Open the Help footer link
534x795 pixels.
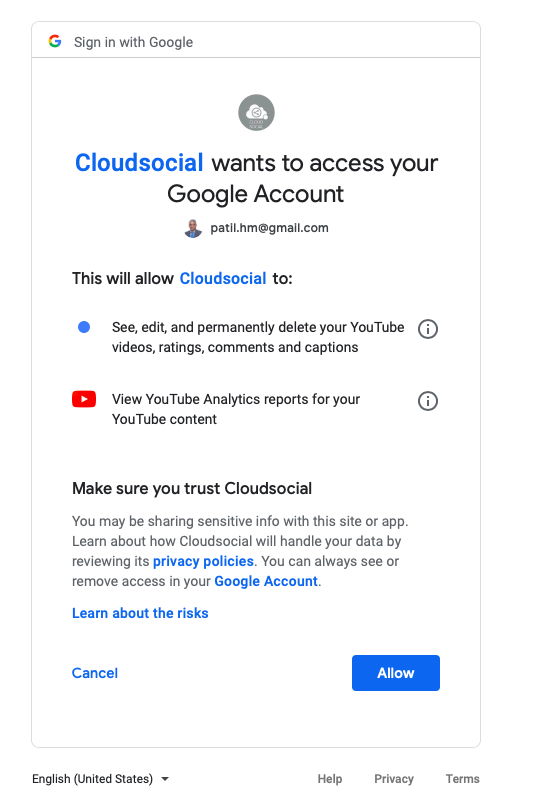(x=330, y=778)
